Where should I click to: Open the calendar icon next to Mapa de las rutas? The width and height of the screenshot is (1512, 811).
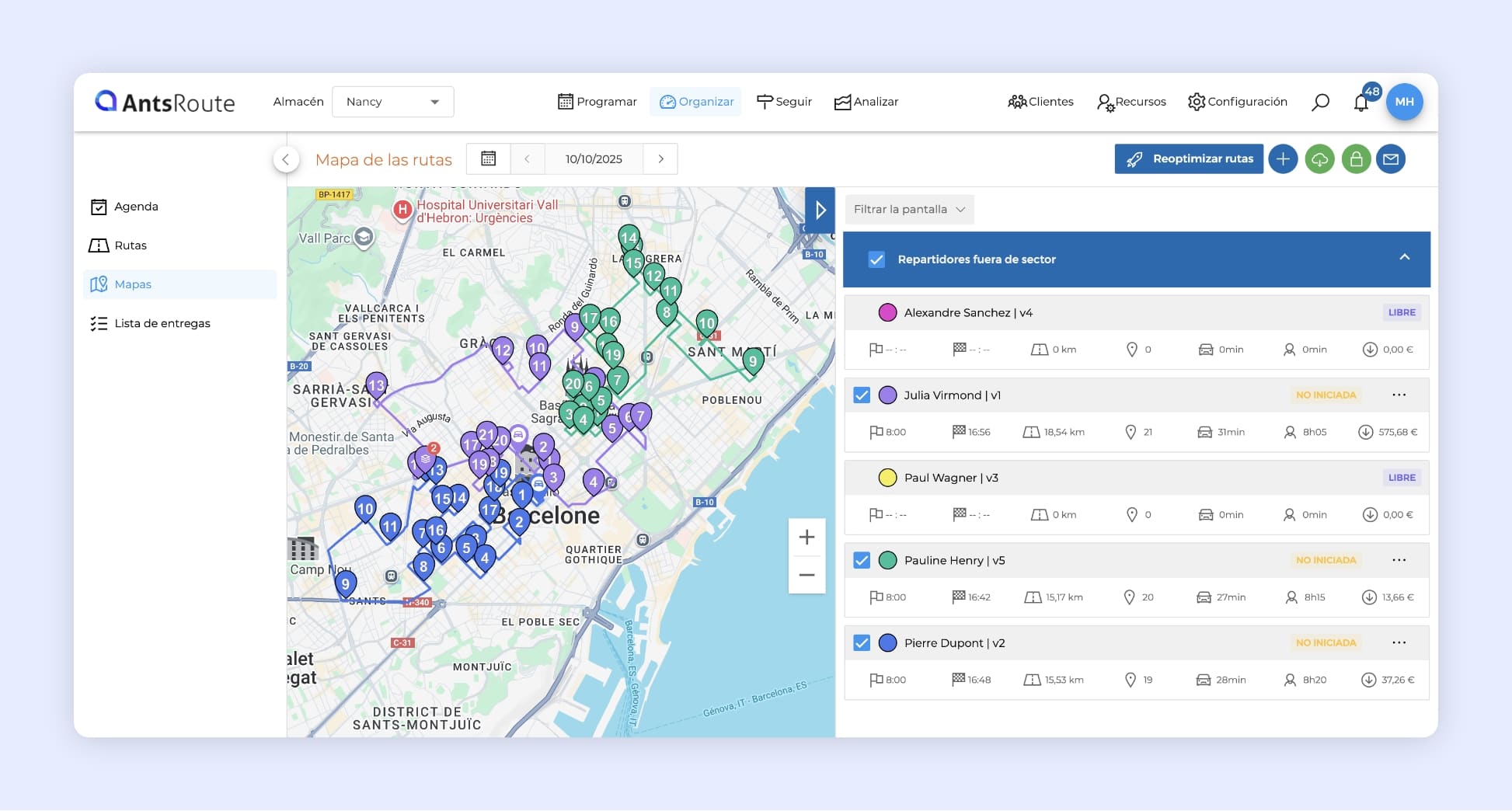[x=488, y=158]
